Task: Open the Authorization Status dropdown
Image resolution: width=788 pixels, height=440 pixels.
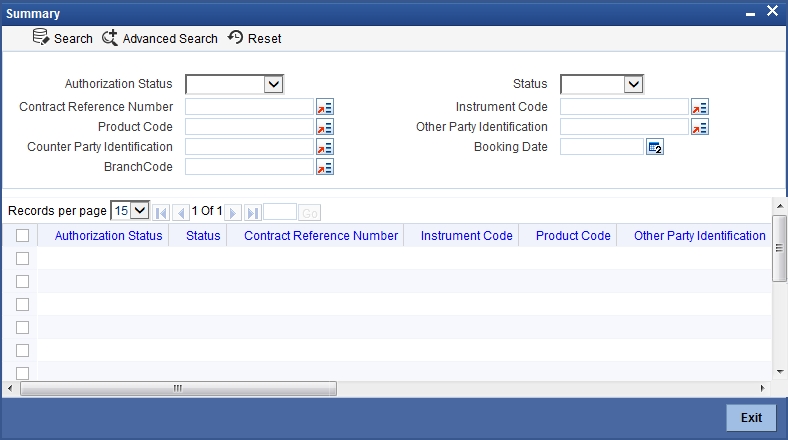Action: (x=235, y=84)
